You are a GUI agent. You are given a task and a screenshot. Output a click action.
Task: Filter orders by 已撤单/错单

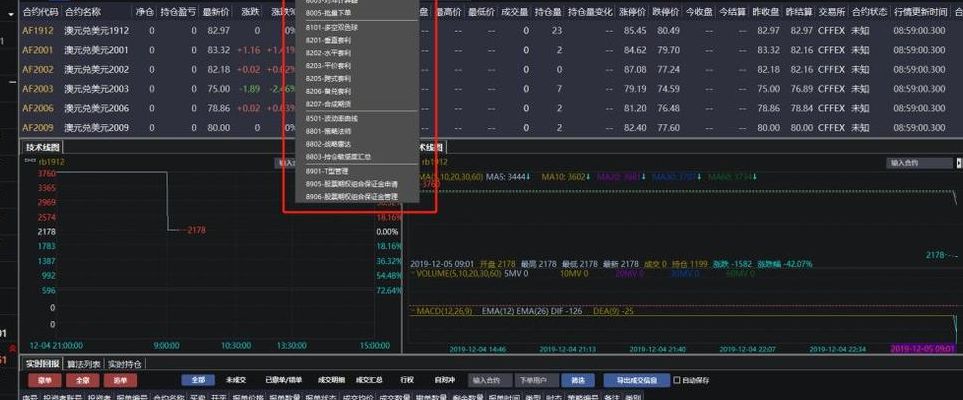(x=283, y=380)
